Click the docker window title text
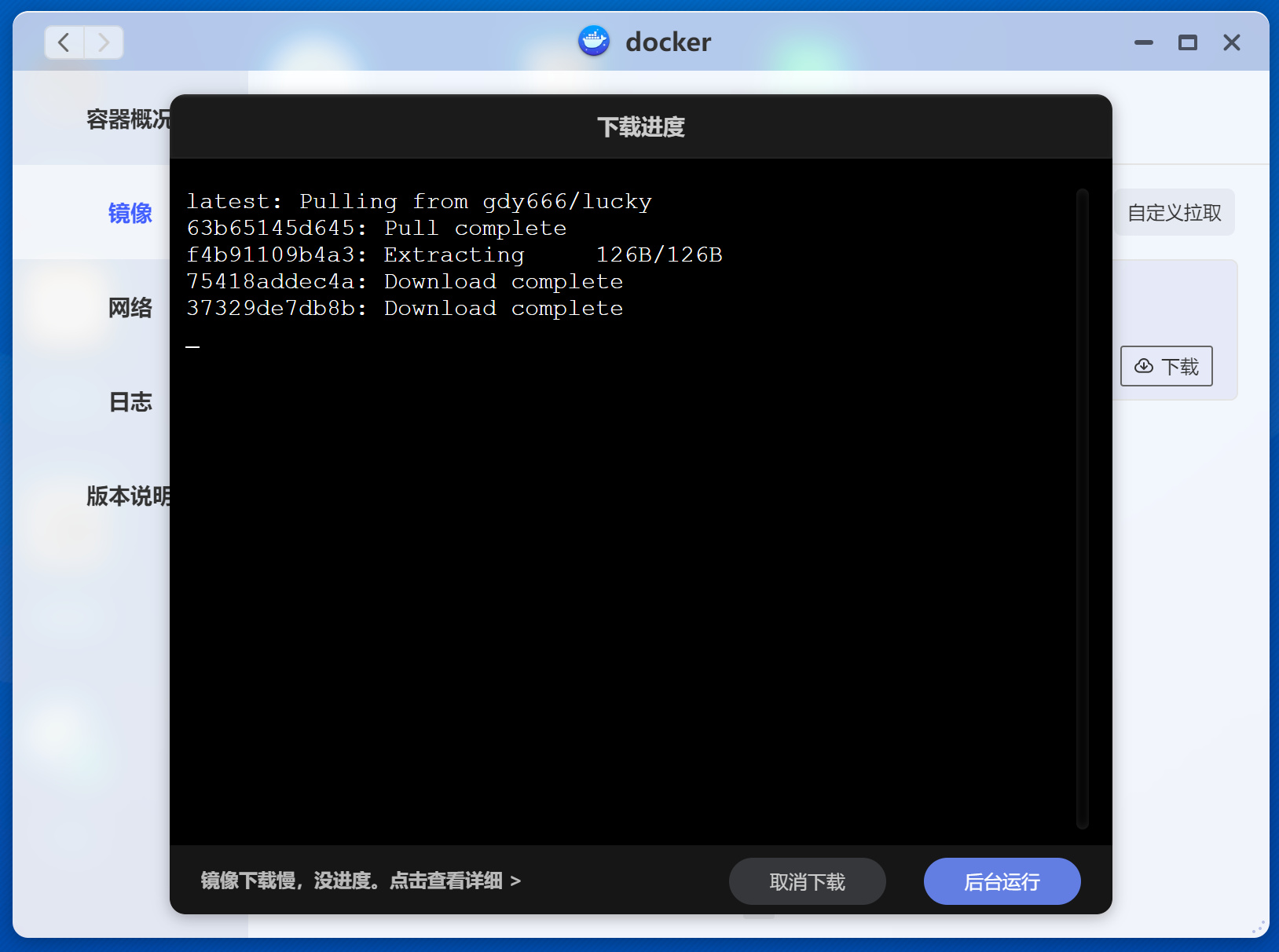1279x952 pixels. click(x=668, y=42)
